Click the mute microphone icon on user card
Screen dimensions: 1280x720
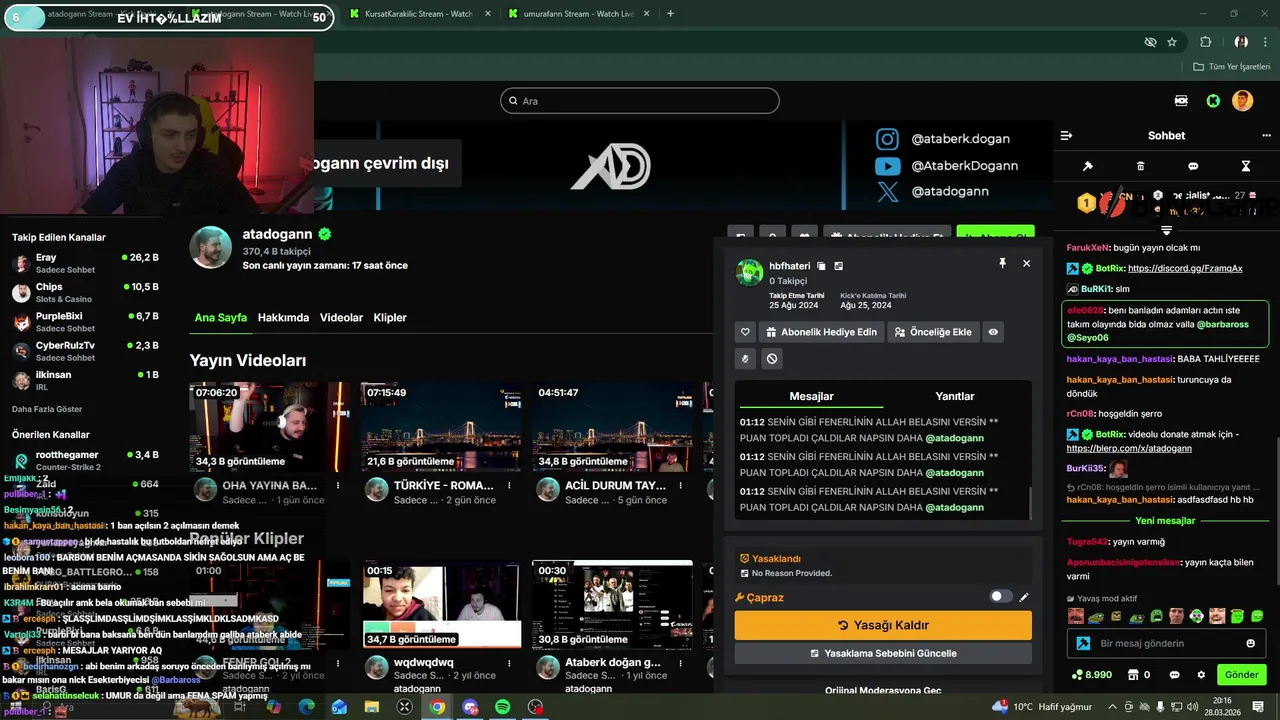click(x=745, y=358)
